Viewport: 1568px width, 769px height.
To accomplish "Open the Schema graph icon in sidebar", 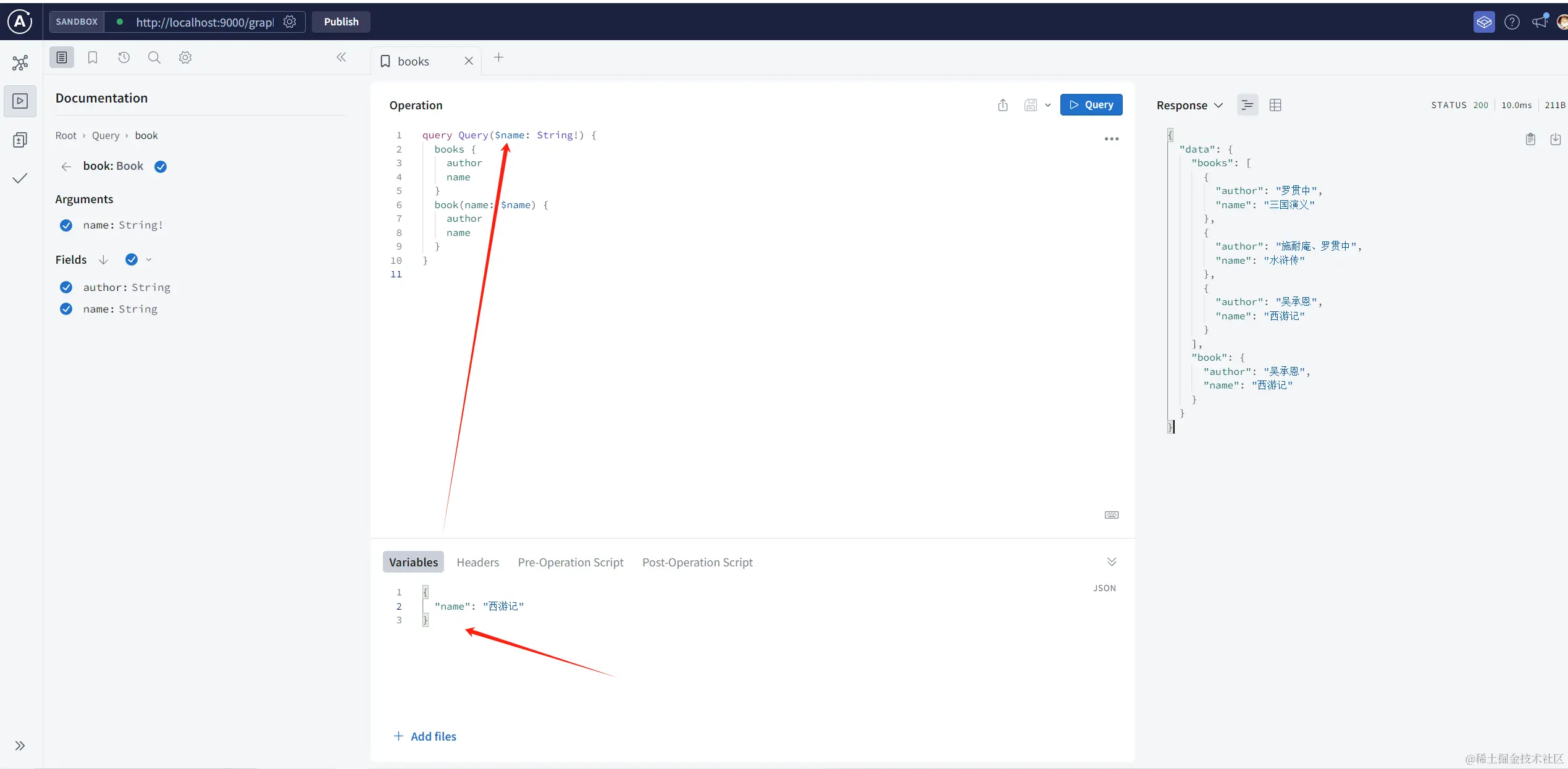I will point(20,62).
